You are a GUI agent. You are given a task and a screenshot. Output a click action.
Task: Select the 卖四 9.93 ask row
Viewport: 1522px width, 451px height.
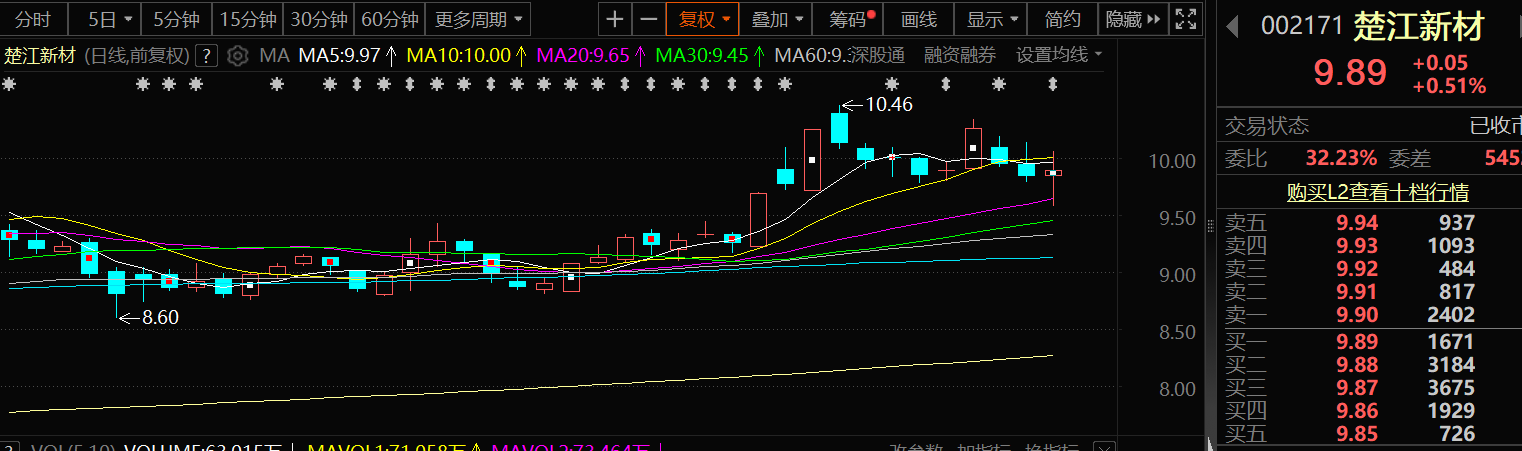pos(1369,246)
